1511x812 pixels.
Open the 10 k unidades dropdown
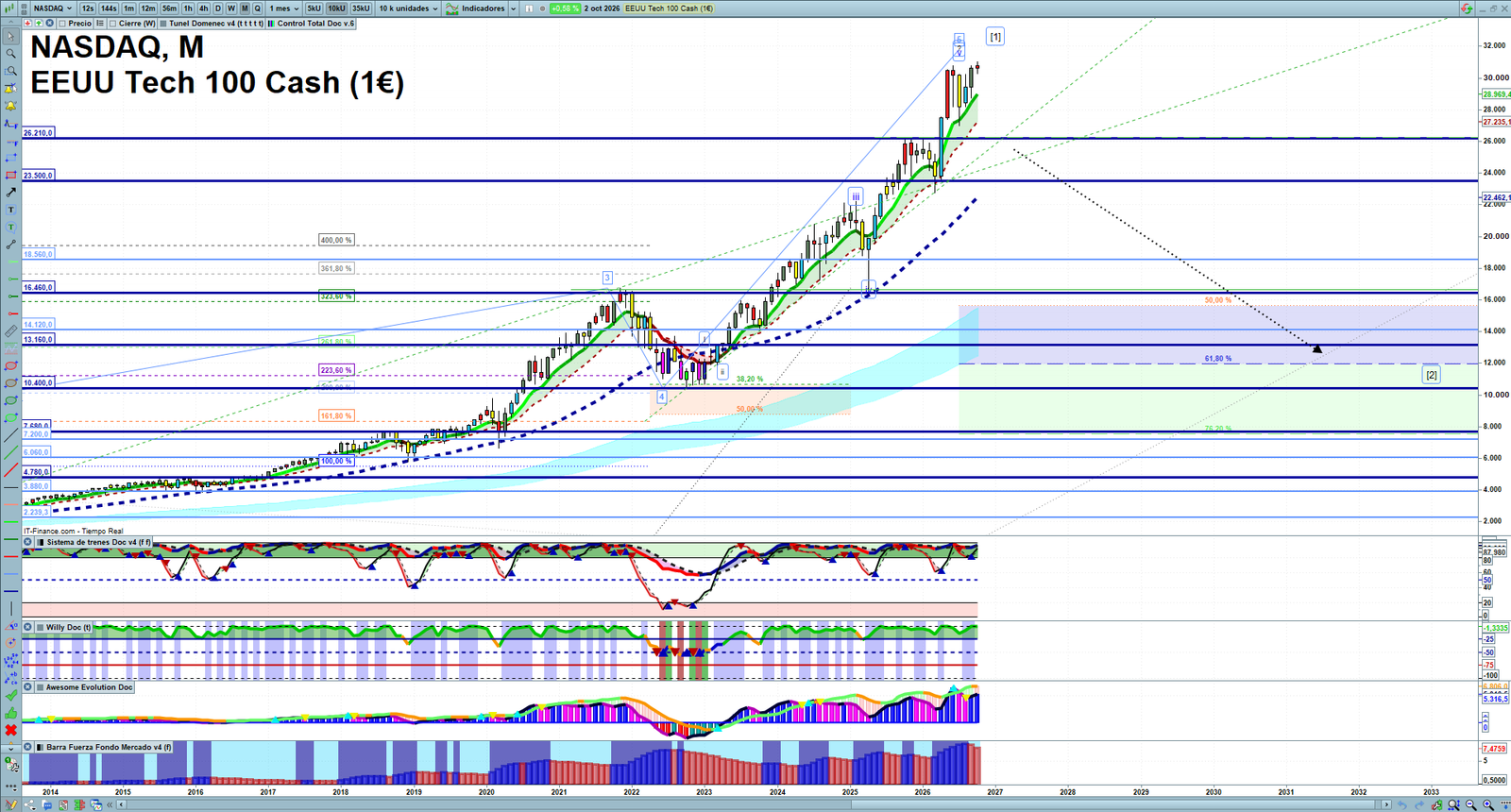pyautogui.click(x=409, y=8)
